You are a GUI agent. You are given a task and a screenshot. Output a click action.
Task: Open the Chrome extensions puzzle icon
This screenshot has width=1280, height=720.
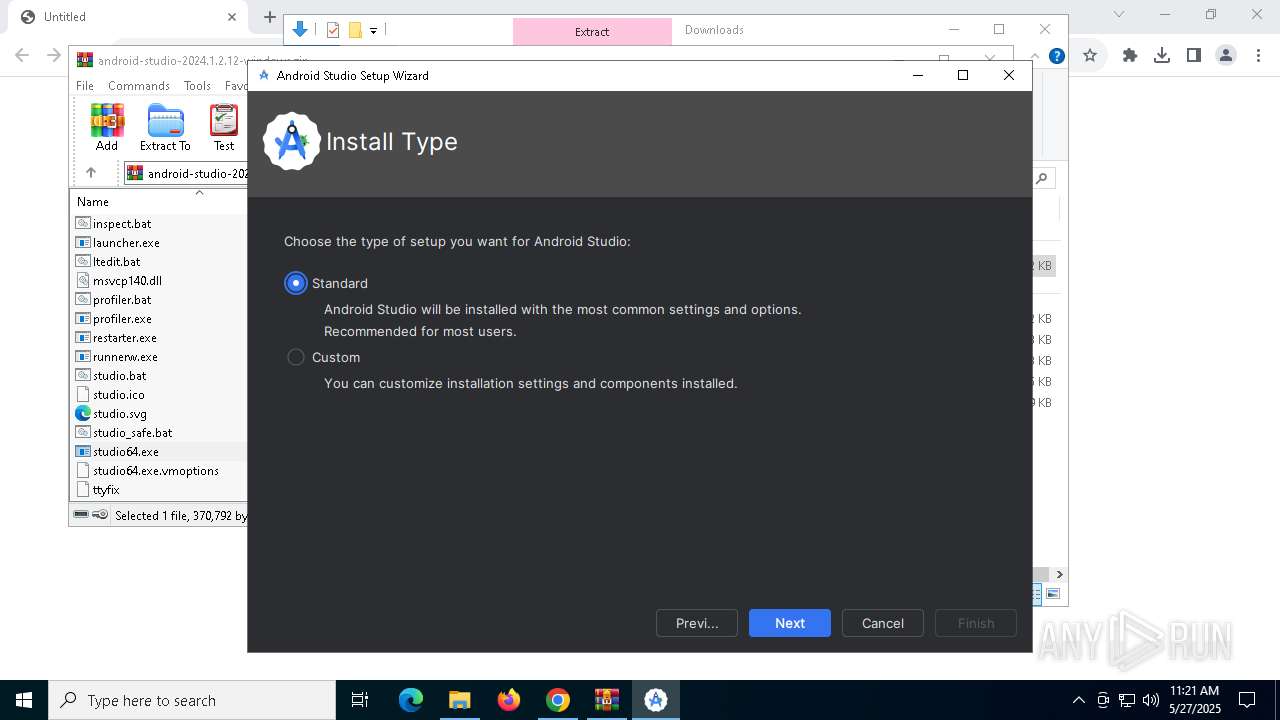pyautogui.click(x=1130, y=56)
